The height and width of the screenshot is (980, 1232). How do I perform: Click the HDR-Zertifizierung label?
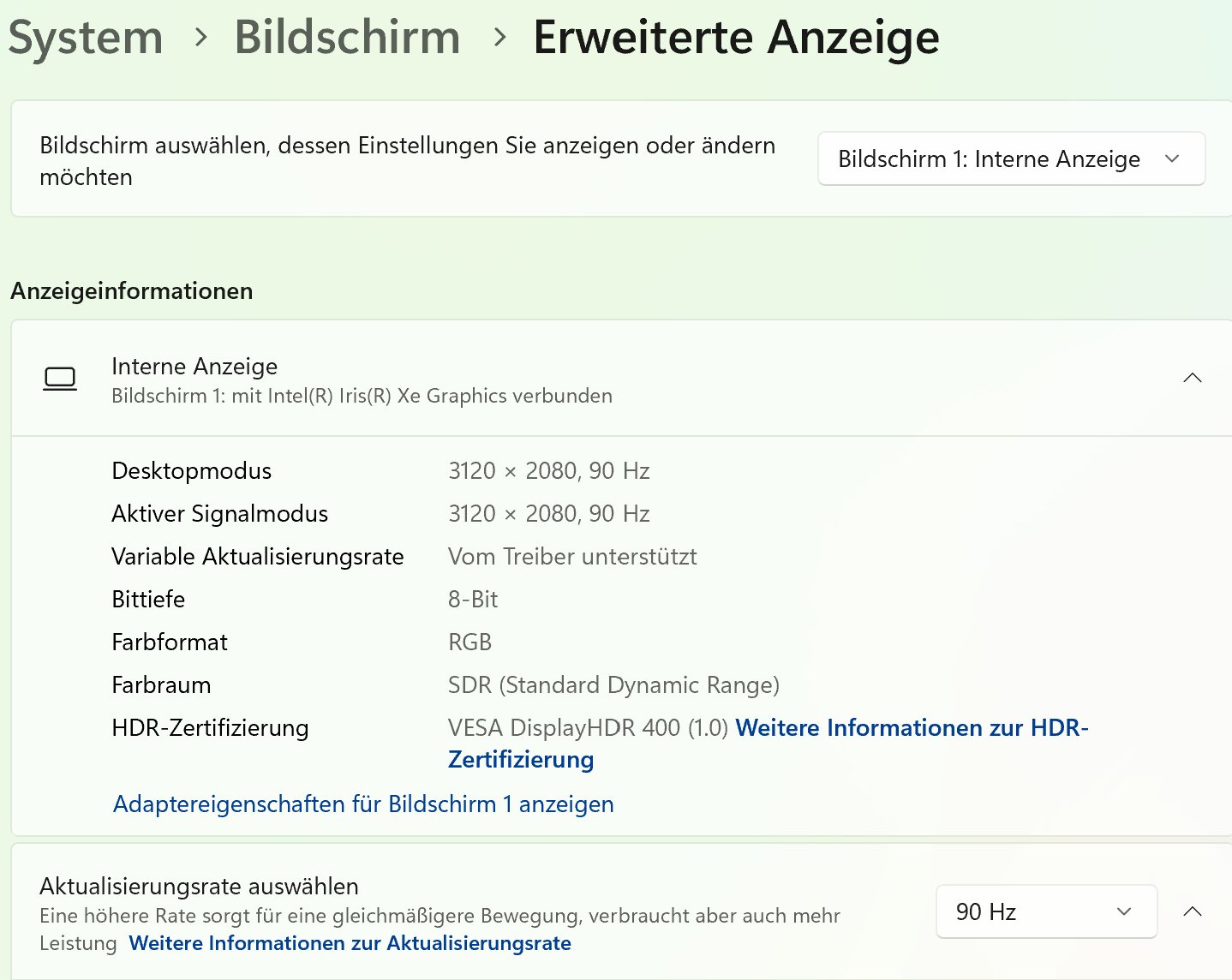pyautogui.click(x=210, y=728)
